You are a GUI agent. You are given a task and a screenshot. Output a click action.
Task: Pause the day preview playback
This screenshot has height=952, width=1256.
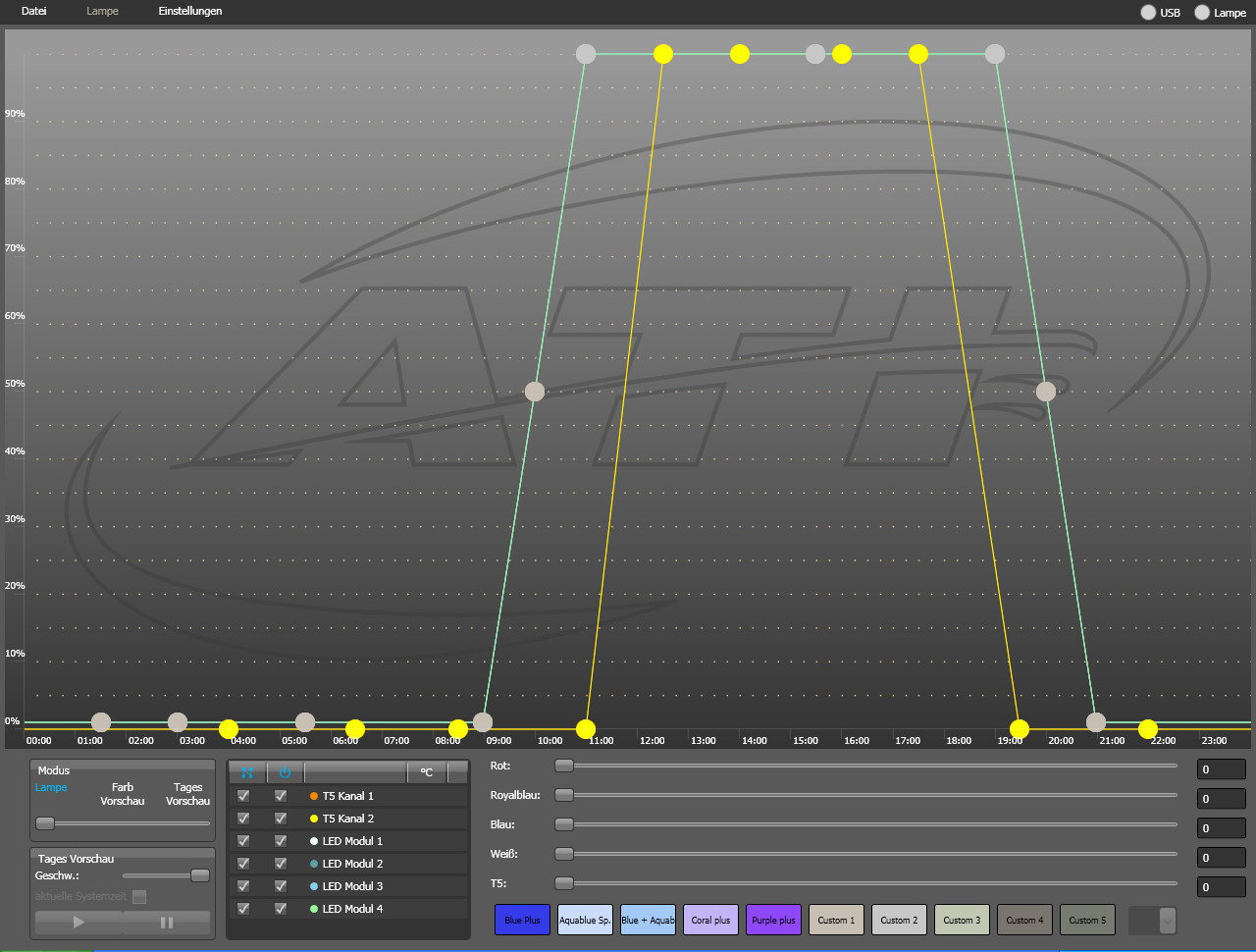point(167,922)
